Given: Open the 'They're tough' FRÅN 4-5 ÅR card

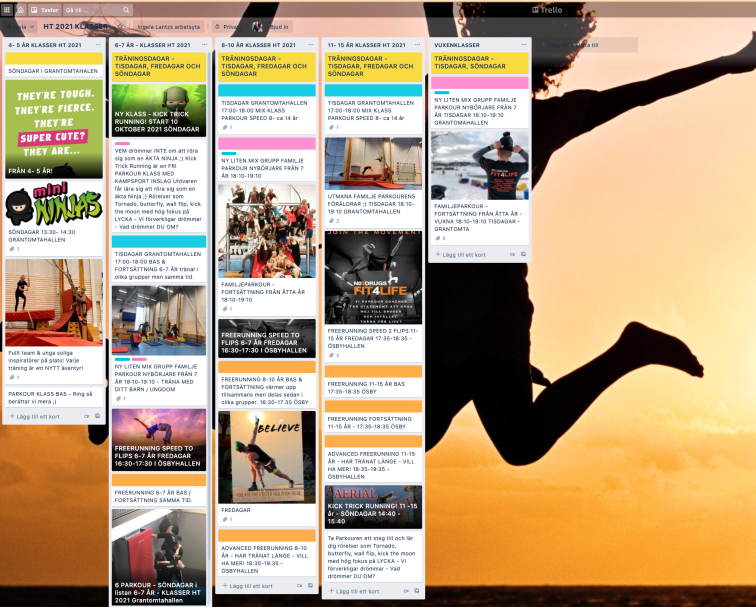Looking at the screenshot, I should pyautogui.click(x=54, y=129).
